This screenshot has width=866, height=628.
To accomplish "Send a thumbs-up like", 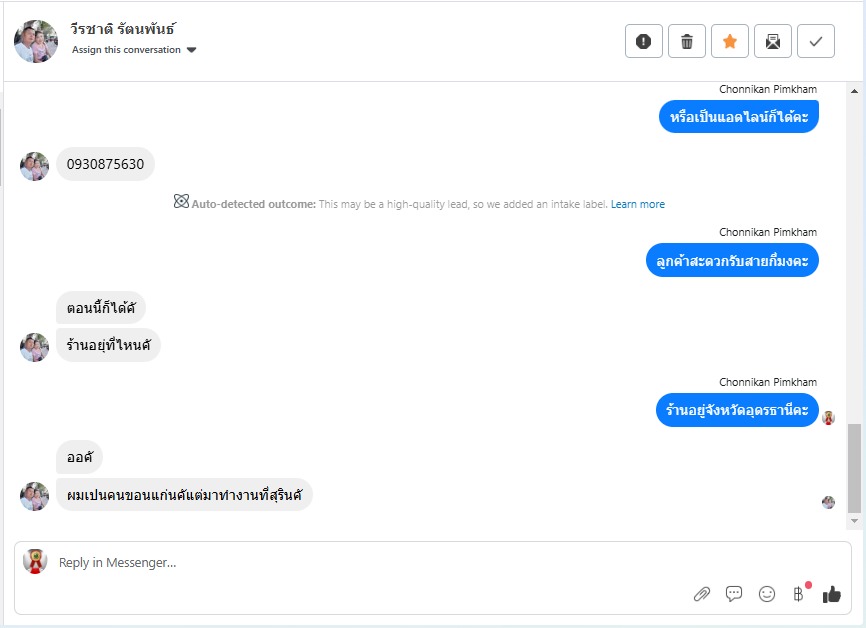I will click(x=831, y=594).
